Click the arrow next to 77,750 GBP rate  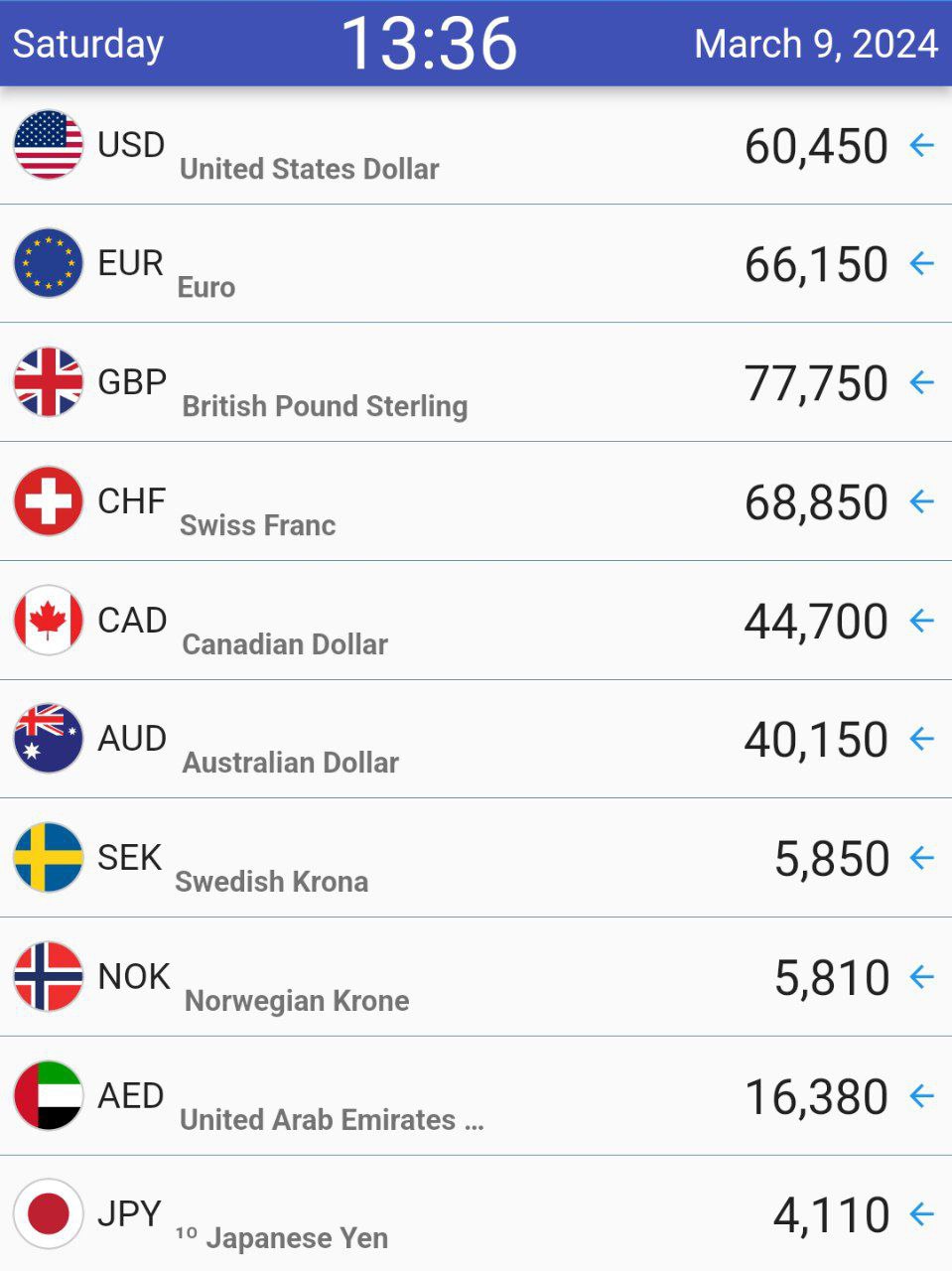[922, 382]
